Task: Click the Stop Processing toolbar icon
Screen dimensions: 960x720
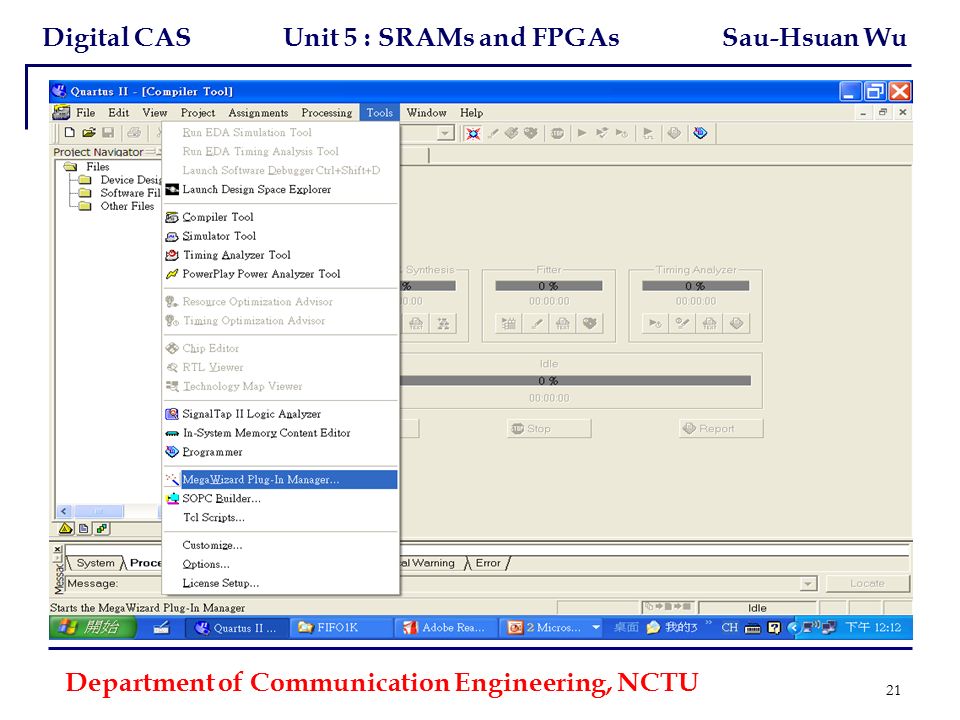Action: (x=557, y=133)
